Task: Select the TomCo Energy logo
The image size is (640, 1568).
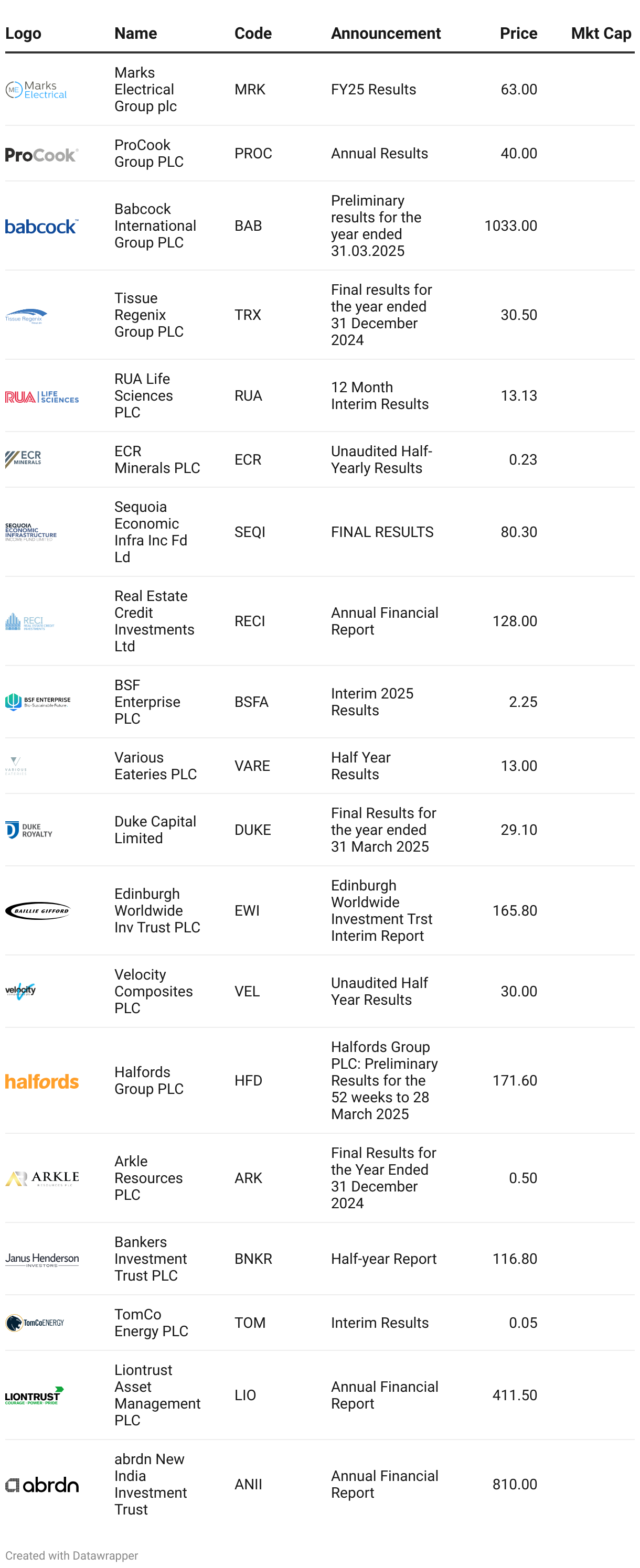Action: (x=35, y=1323)
